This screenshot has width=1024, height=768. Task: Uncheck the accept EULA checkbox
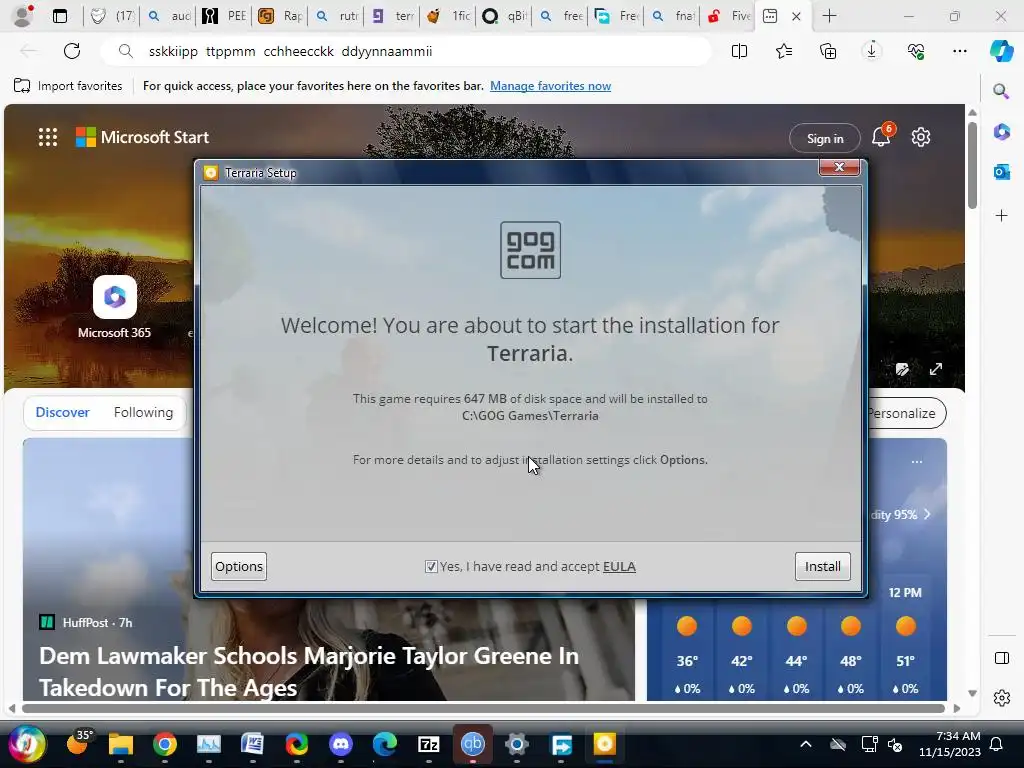click(431, 566)
